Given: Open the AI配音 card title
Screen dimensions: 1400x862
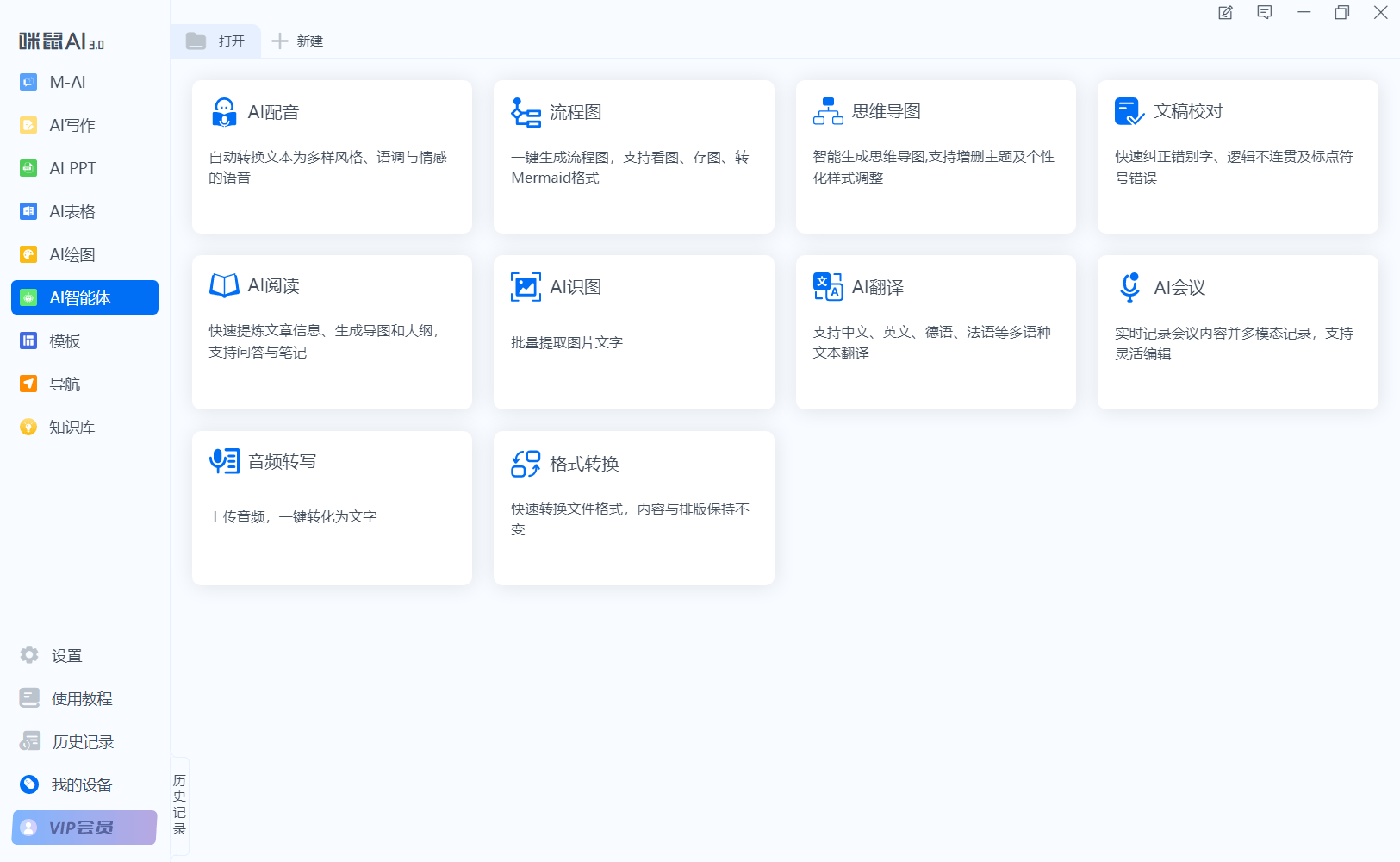Looking at the screenshot, I should point(273,112).
